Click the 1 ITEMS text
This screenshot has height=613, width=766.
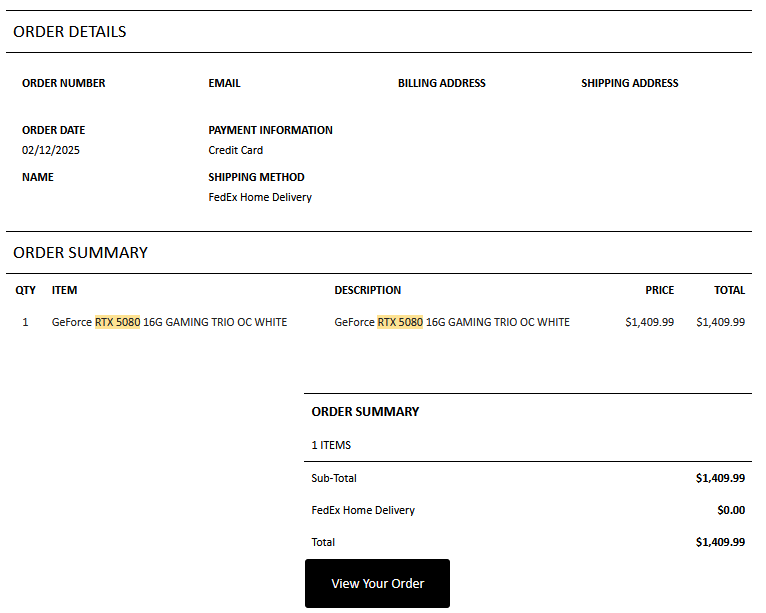coord(331,445)
